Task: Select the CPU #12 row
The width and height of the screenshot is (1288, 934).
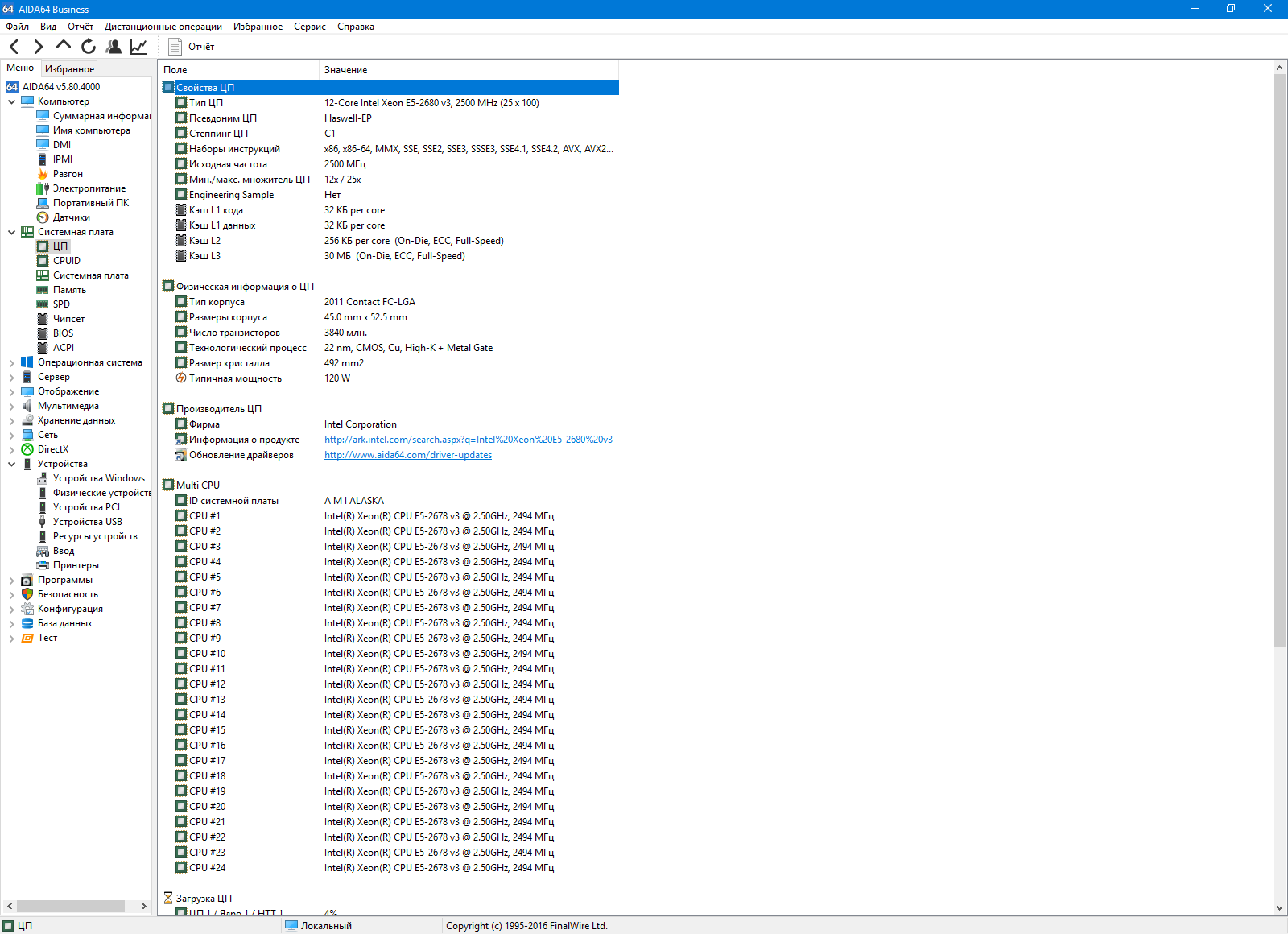Action: coord(390,684)
